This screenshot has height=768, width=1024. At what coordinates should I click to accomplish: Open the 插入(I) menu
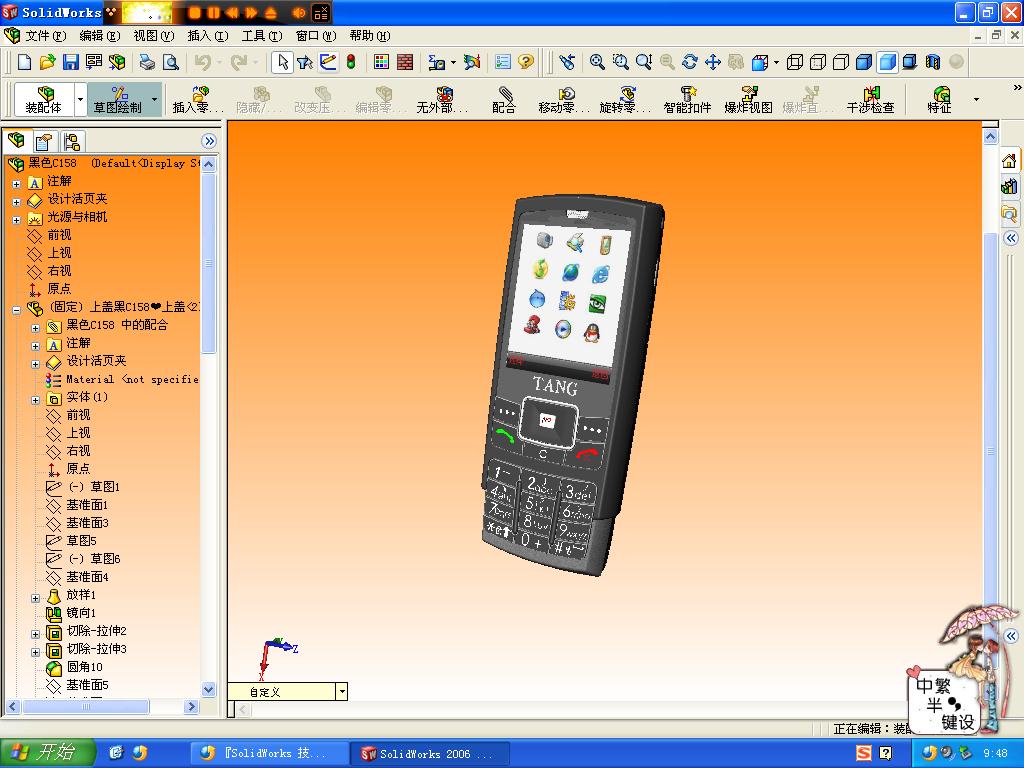tap(208, 36)
